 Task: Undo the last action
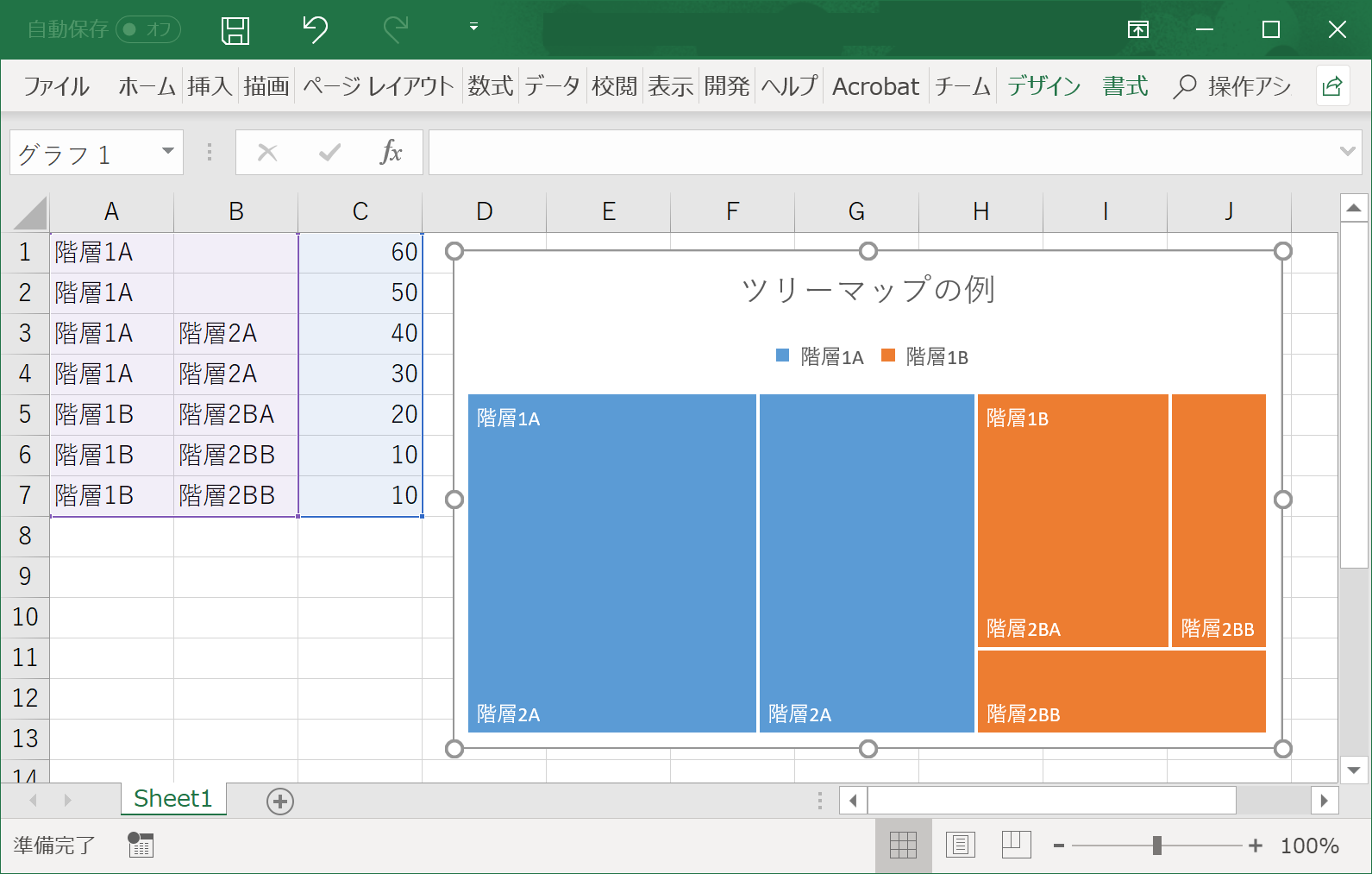coord(316,29)
